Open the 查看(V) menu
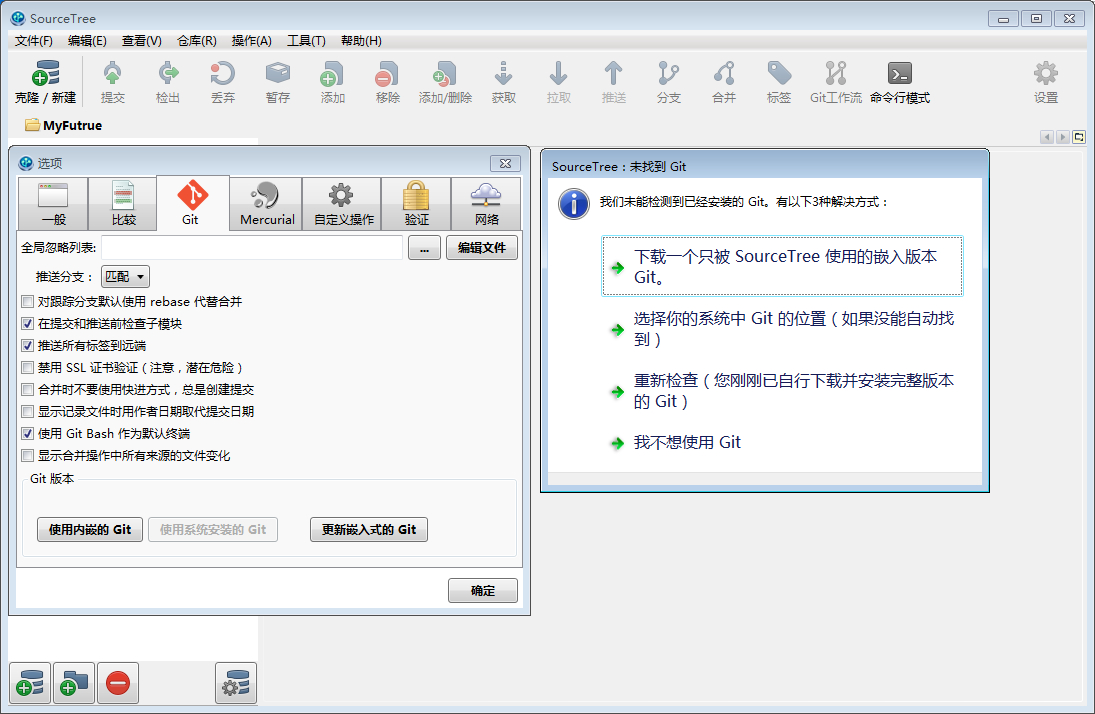The width and height of the screenshot is (1095, 714). click(x=142, y=41)
